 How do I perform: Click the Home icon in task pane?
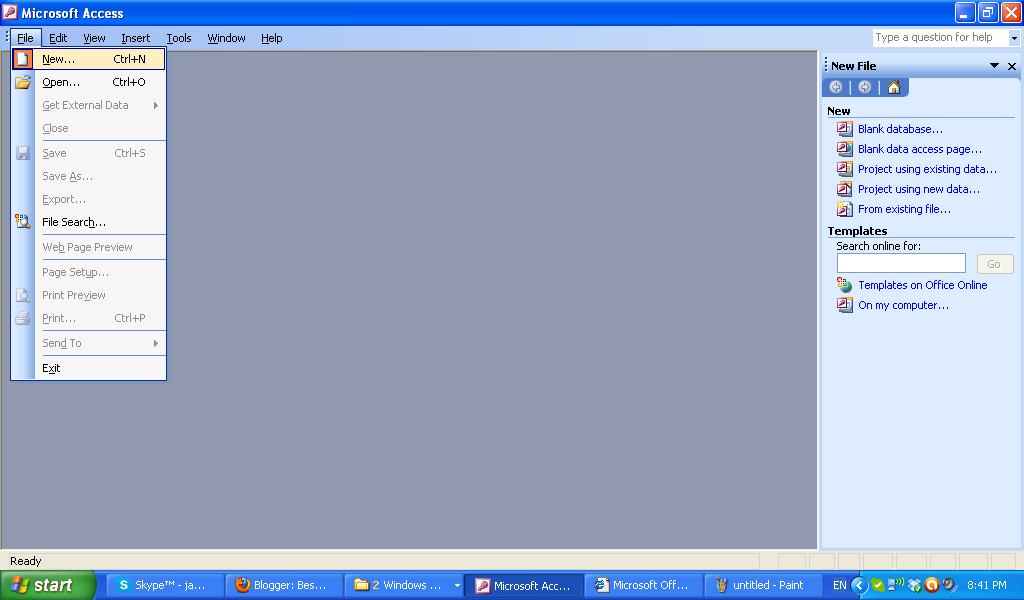(x=893, y=87)
